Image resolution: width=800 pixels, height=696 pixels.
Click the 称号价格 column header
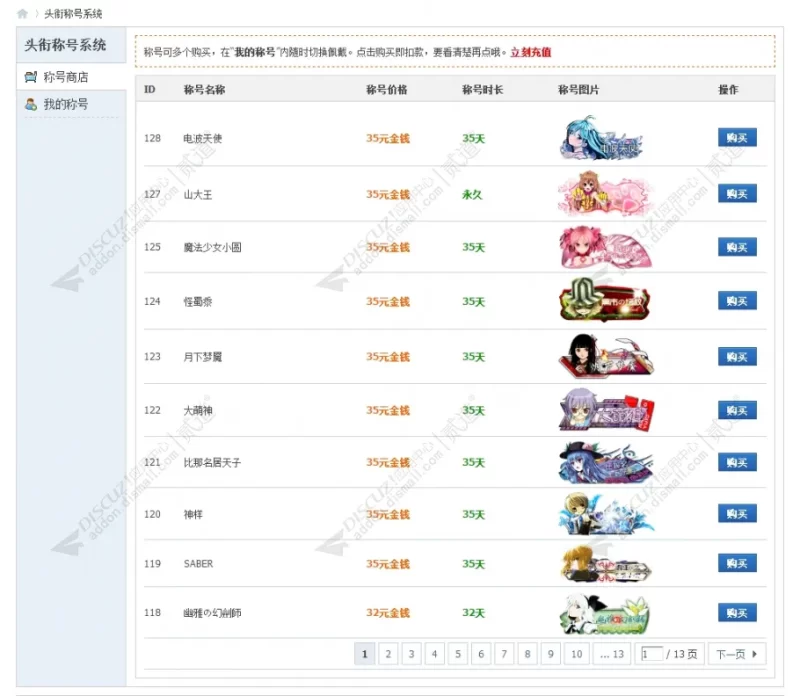[387, 90]
